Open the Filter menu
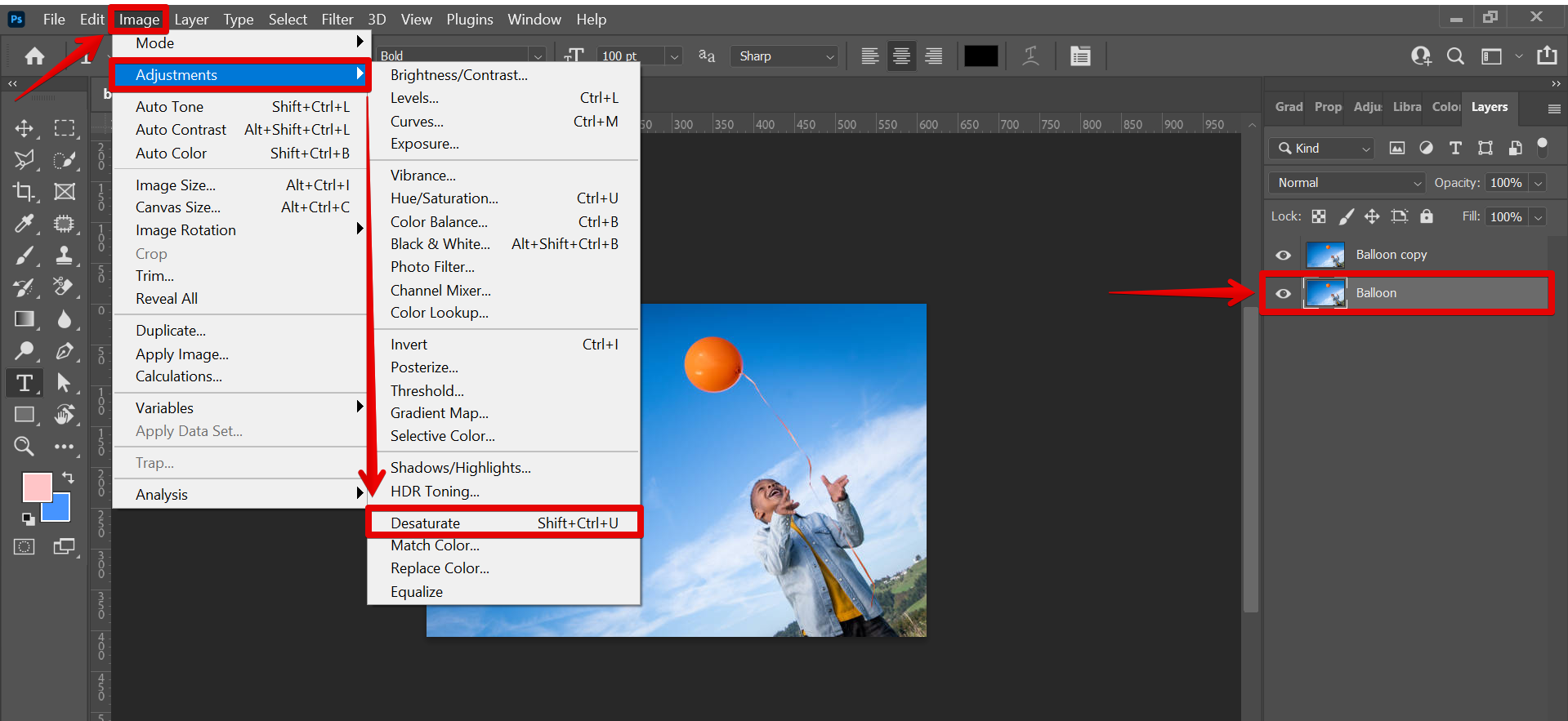 (x=337, y=19)
